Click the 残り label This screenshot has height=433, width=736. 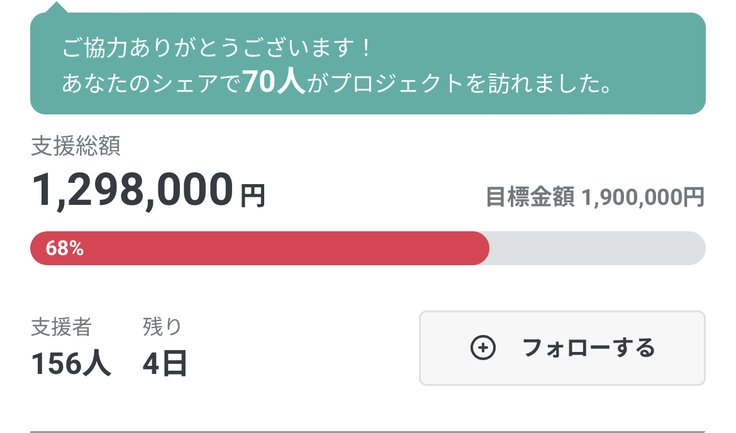162,326
